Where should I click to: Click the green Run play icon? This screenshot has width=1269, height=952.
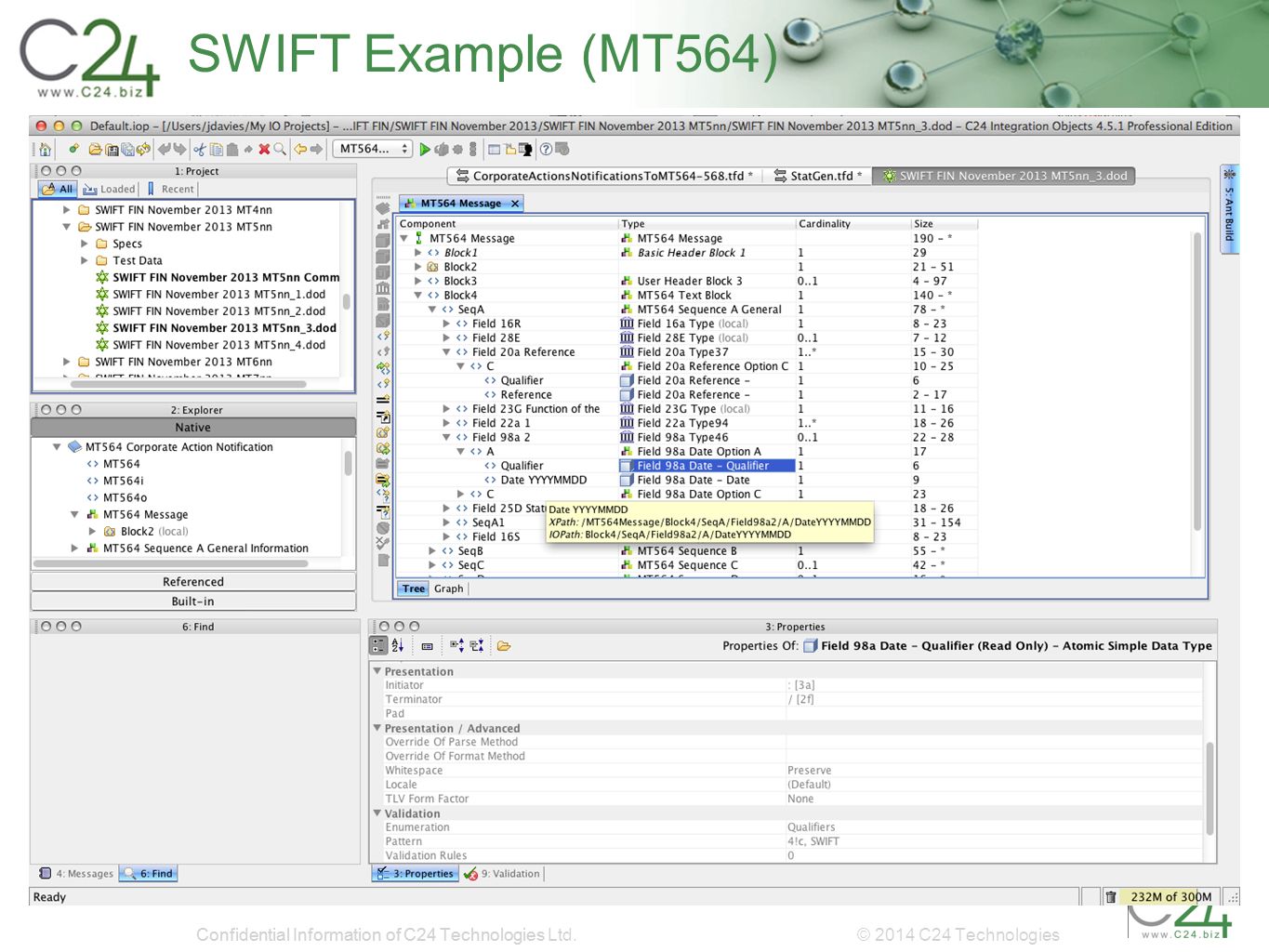pos(425,149)
